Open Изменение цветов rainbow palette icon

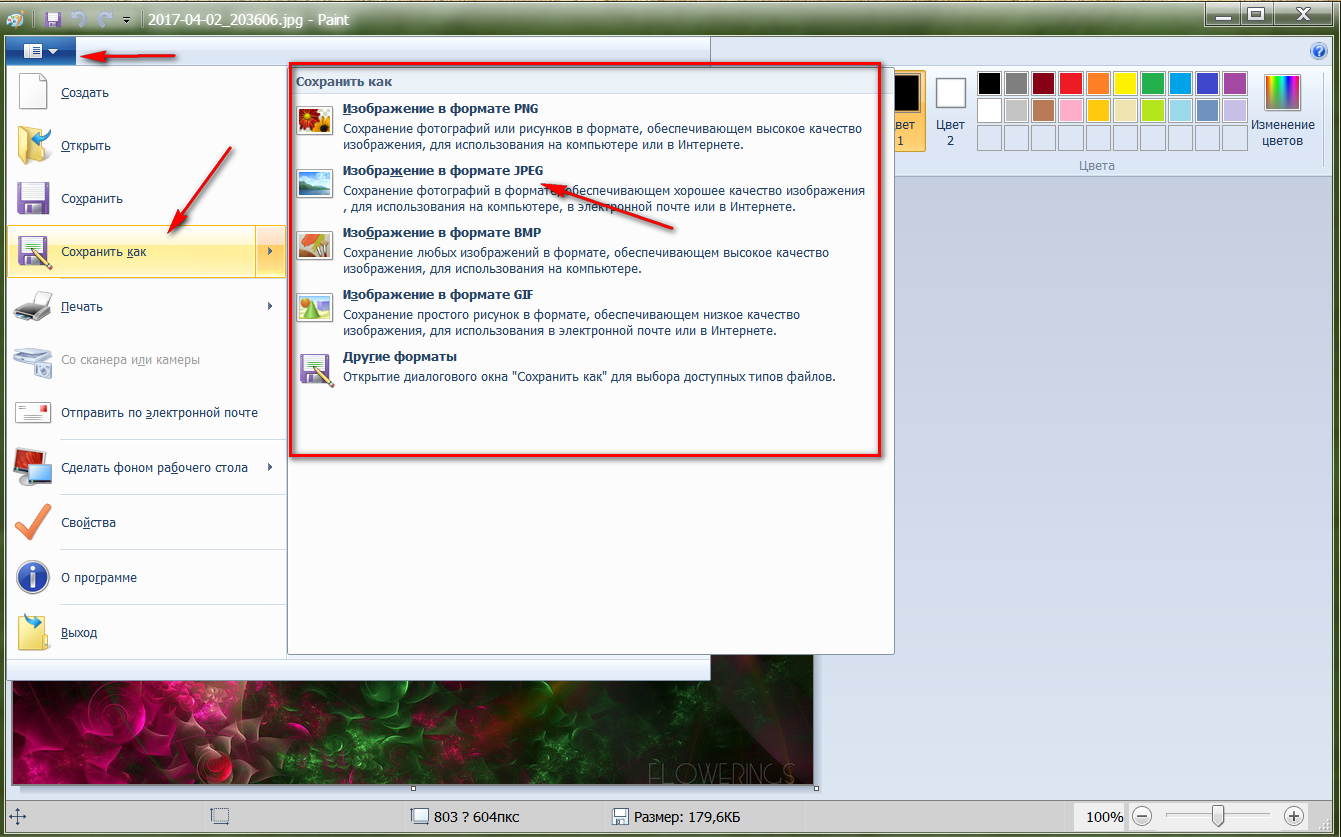(1281, 93)
